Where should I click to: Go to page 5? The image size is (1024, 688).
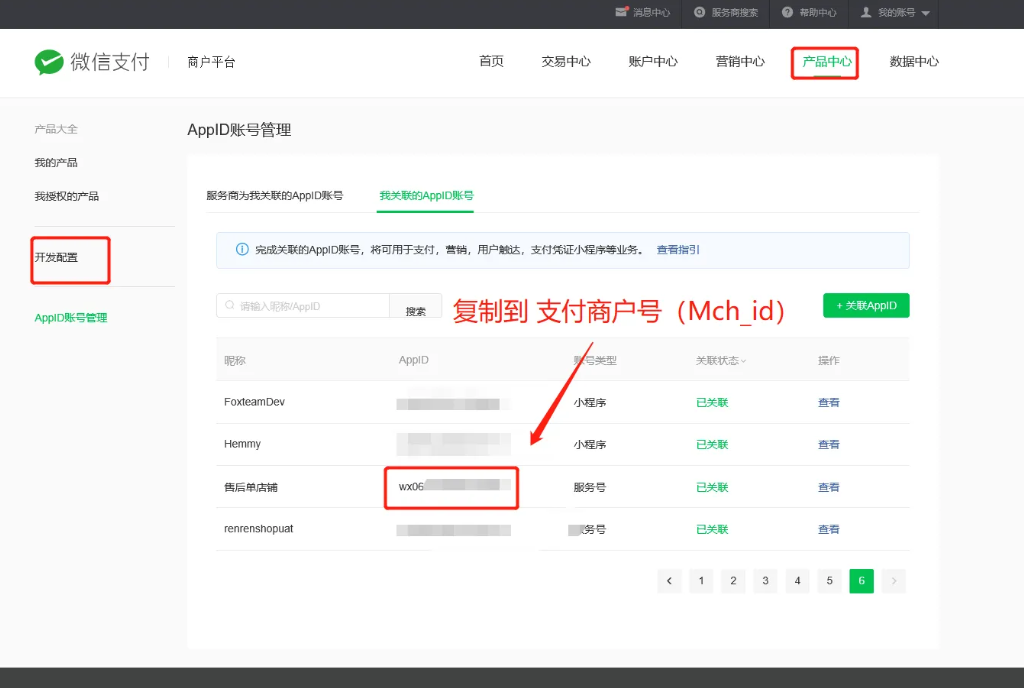829,581
